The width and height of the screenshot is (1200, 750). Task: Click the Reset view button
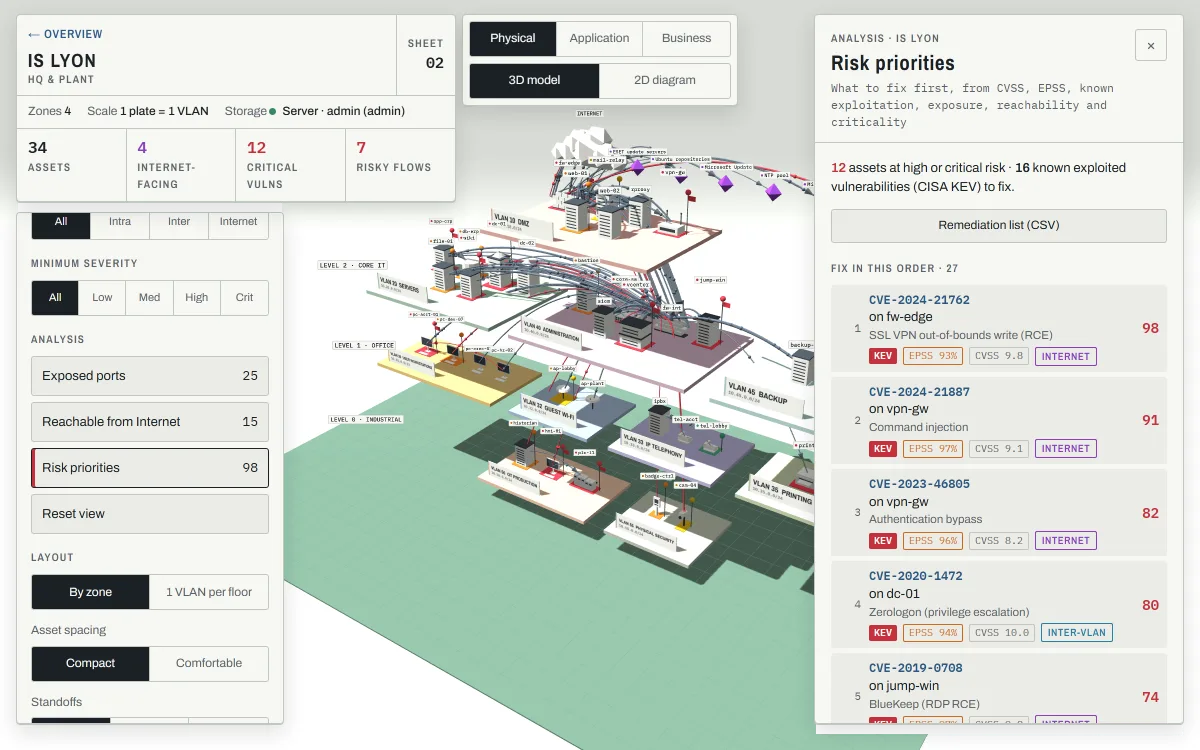click(150, 514)
